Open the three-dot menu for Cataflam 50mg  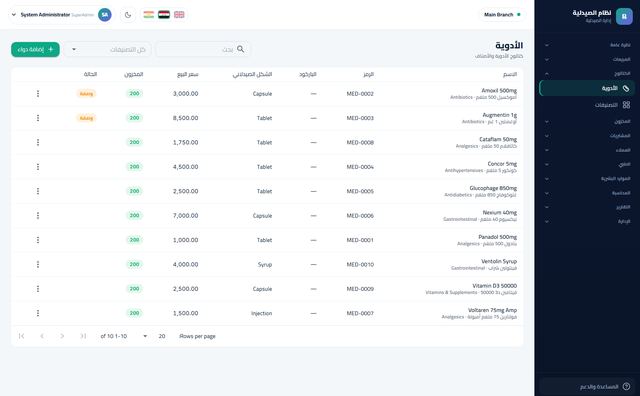38,142
